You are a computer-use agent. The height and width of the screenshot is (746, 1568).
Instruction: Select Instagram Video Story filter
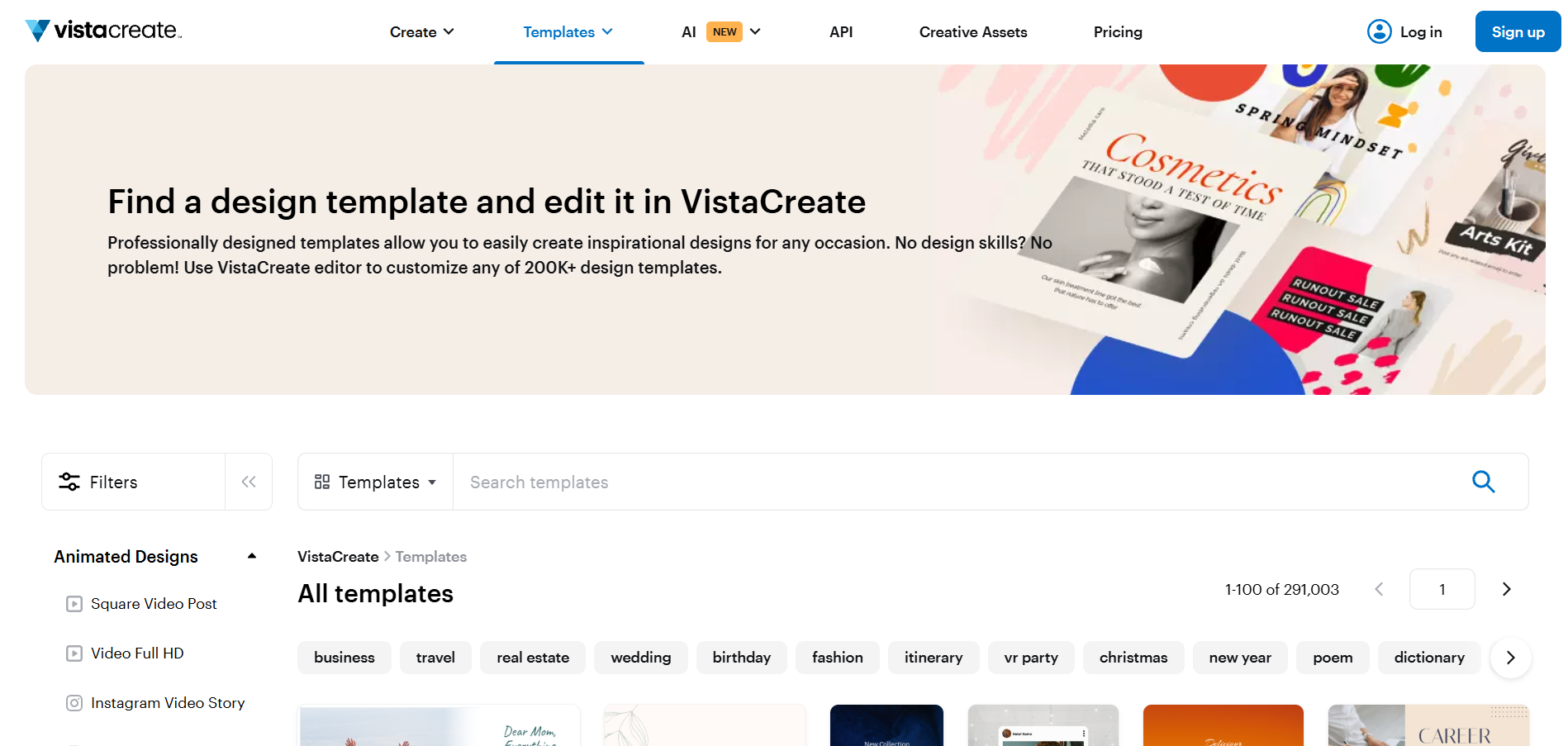pyautogui.click(x=168, y=703)
